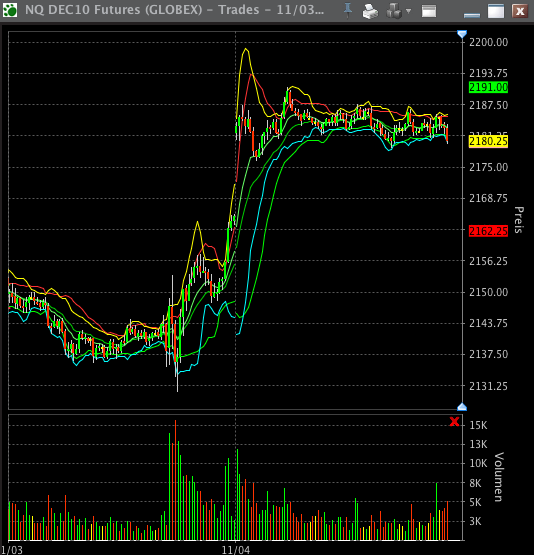534x555 pixels.
Task: Open the chart tools configuration icon
Action: [394, 11]
